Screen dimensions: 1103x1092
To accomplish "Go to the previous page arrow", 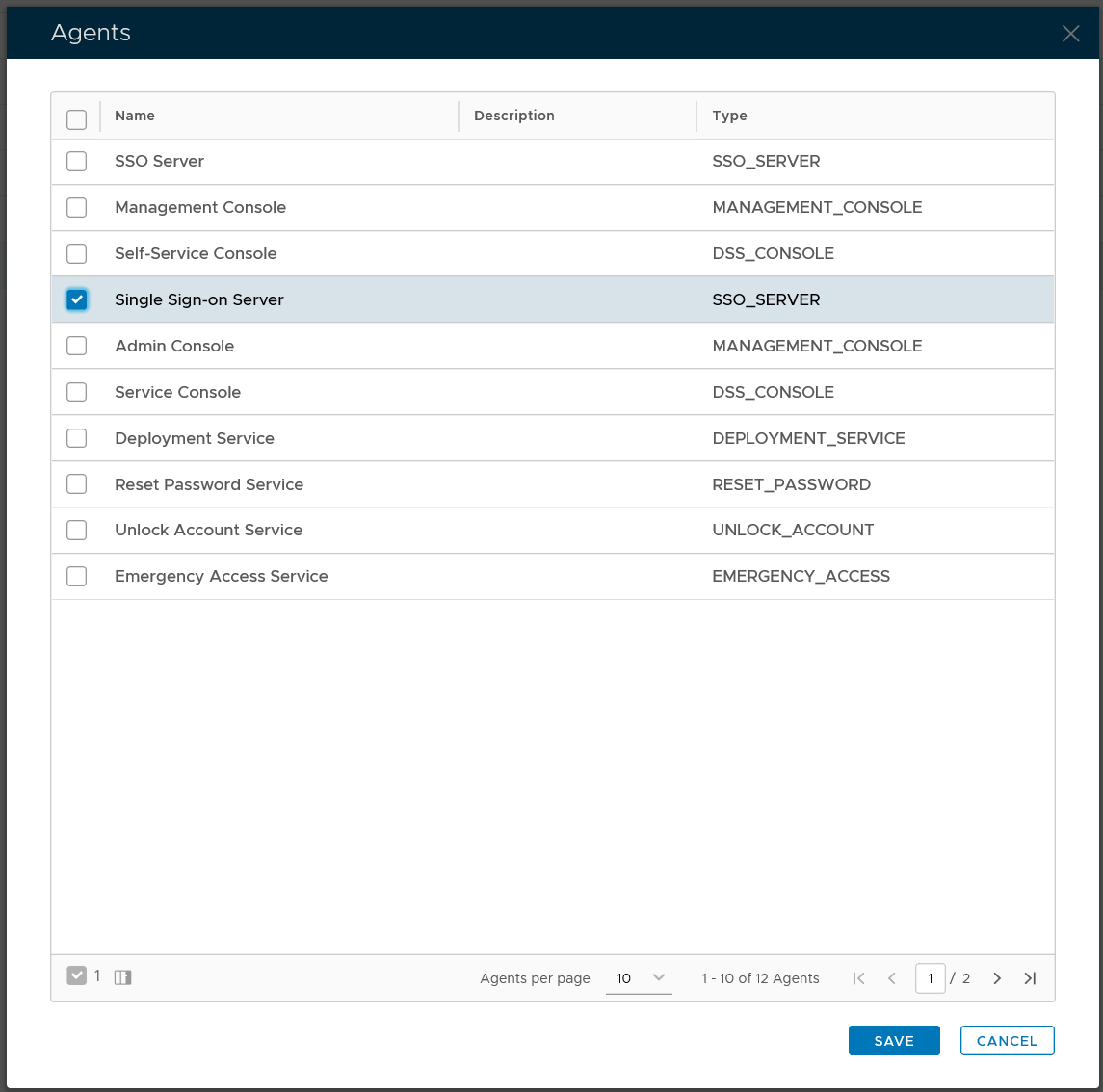I will point(892,978).
